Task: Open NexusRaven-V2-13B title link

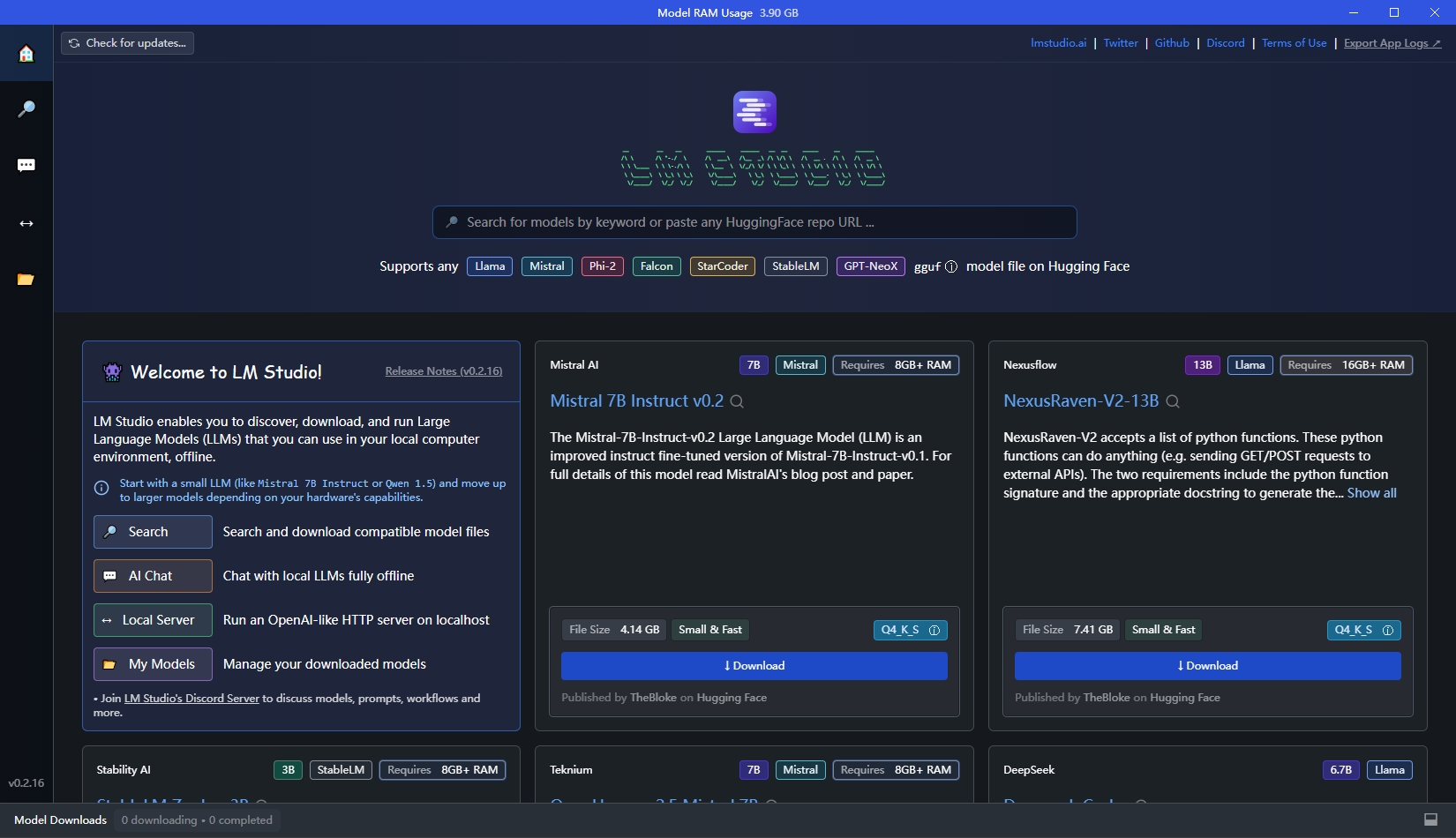Action: point(1081,401)
